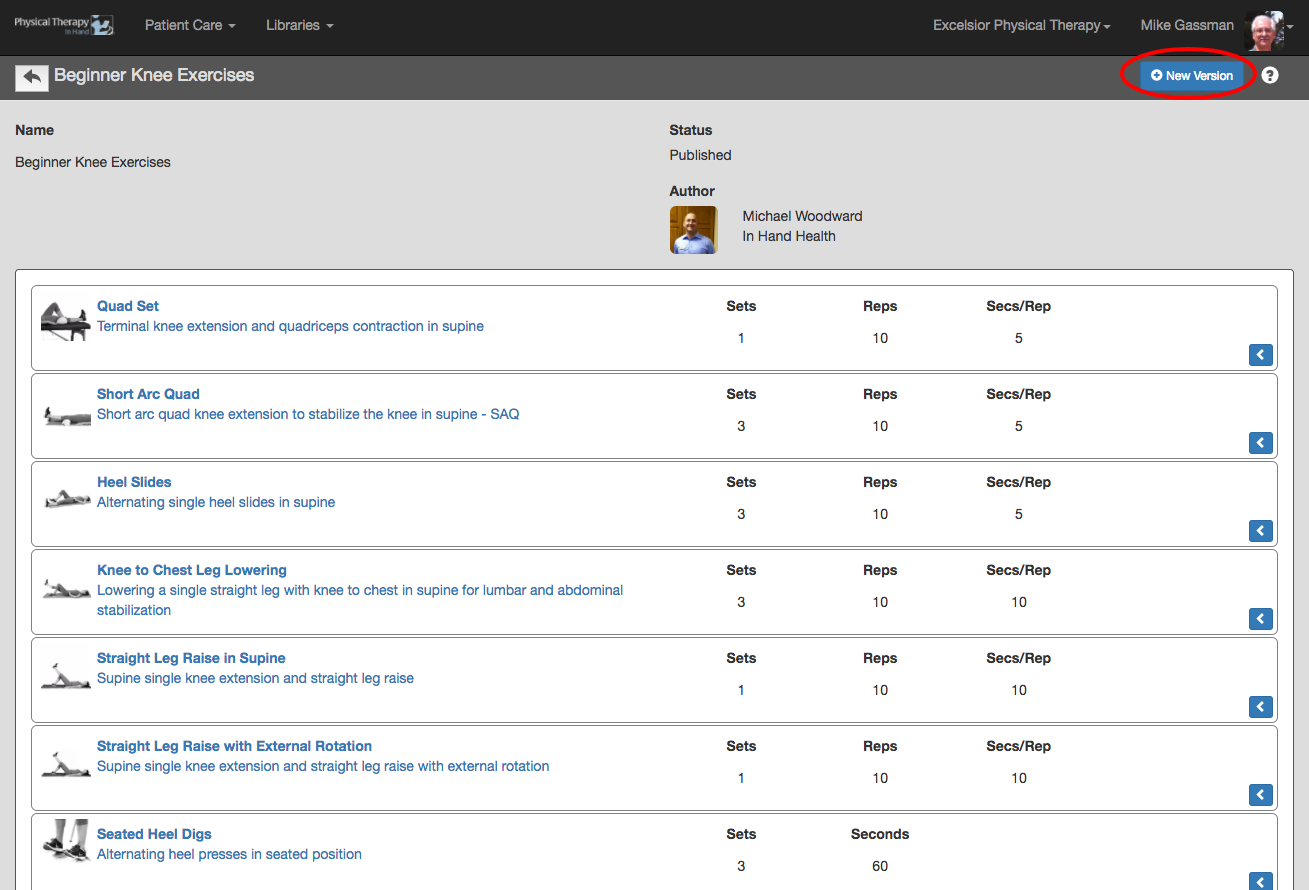The height and width of the screenshot is (890, 1309).
Task: Open the Libraries menu
Action: pos(299,25)
